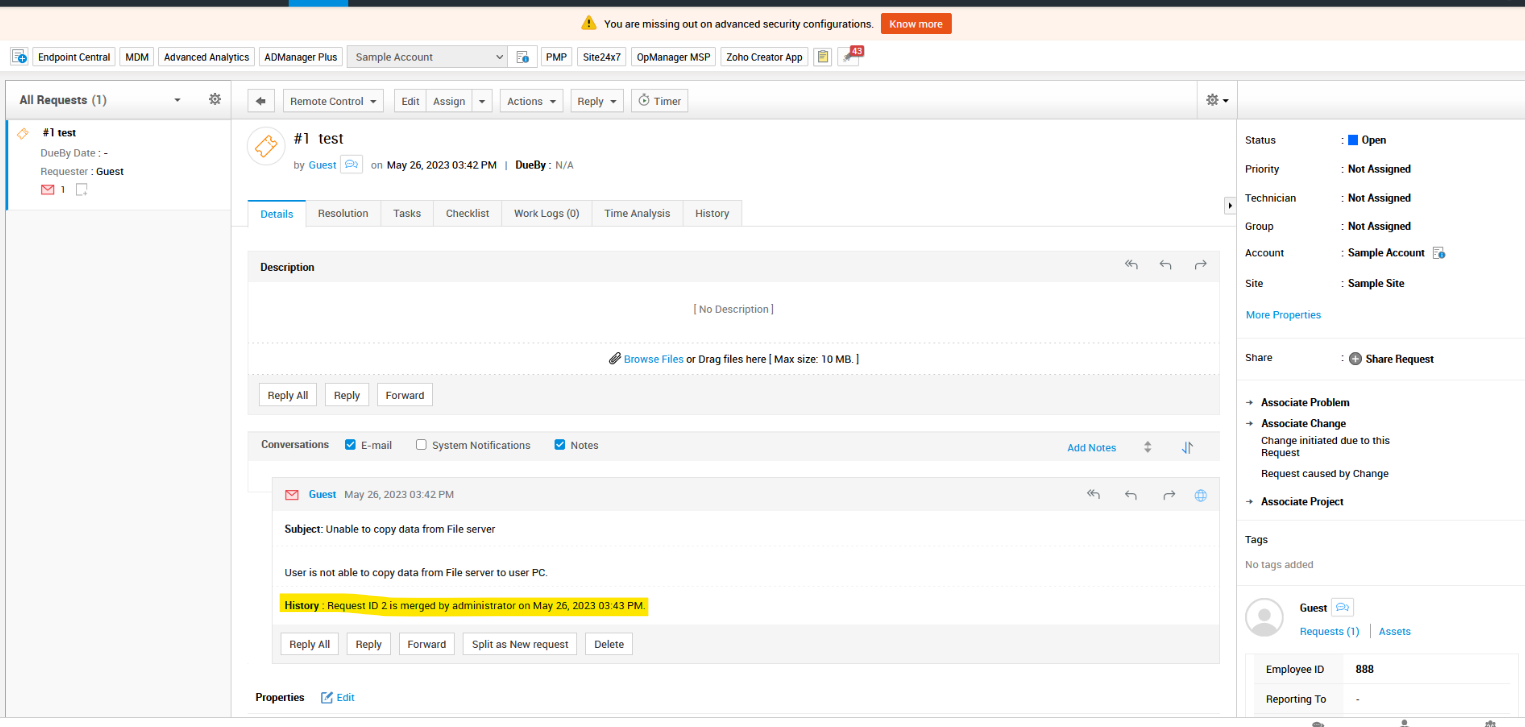Click the Split as New request button
1525x727 pixels.
[520, 644]
